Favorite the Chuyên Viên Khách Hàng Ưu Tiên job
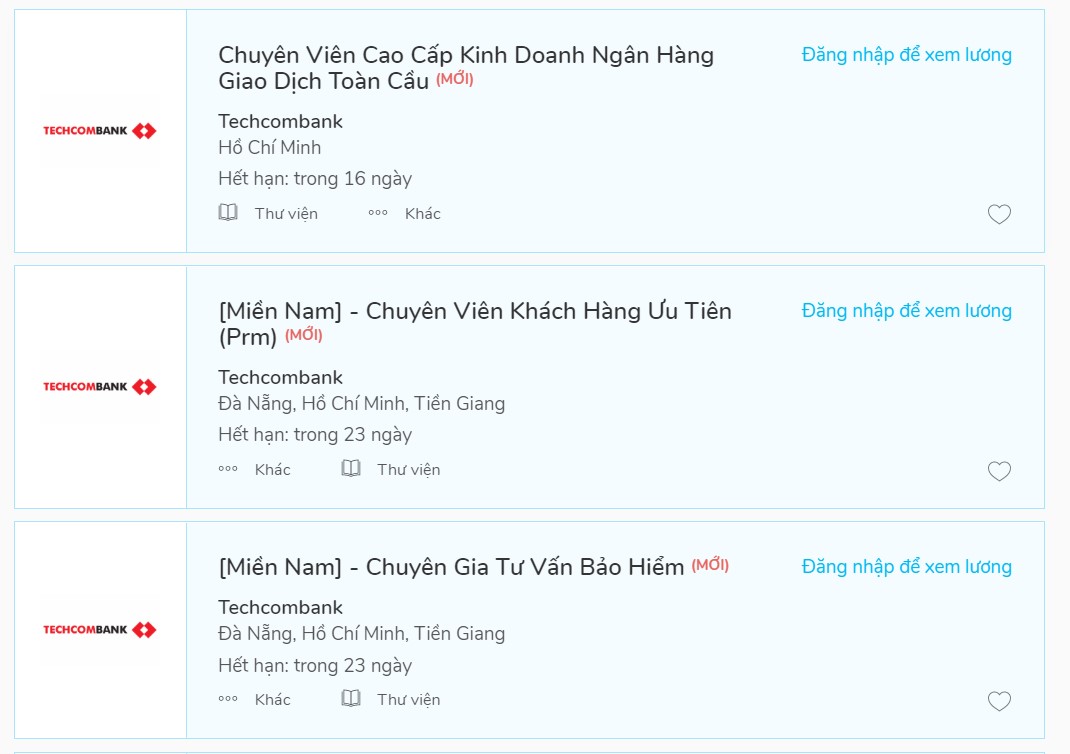The width and height of the screenshot is (1070, 754). 999,472
